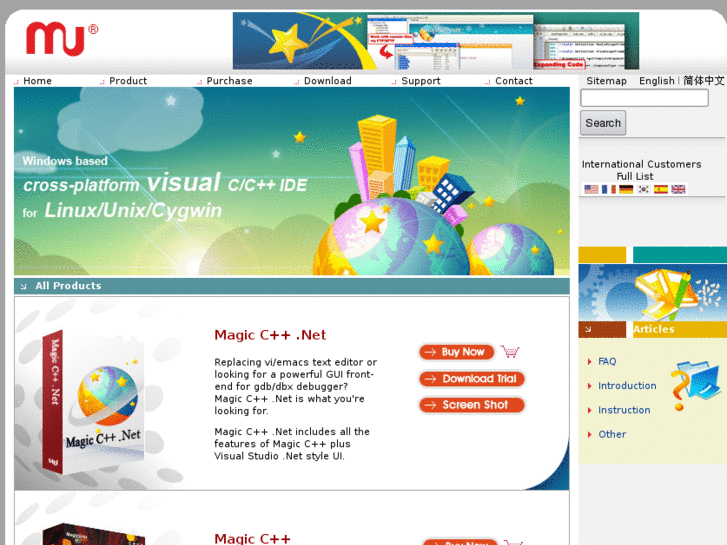The height and width of the screenshot is (545, 727).
Task: Select the United Kingdom flag icon
Action: tap(678, 189)
